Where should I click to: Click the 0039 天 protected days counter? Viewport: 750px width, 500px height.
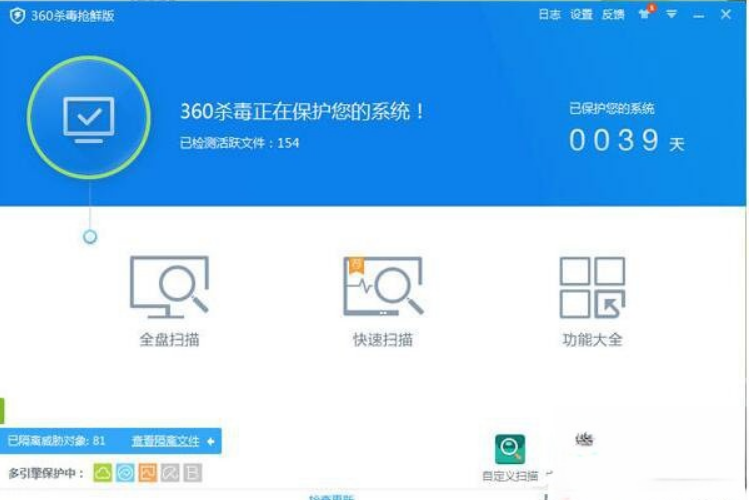point(627,141)
